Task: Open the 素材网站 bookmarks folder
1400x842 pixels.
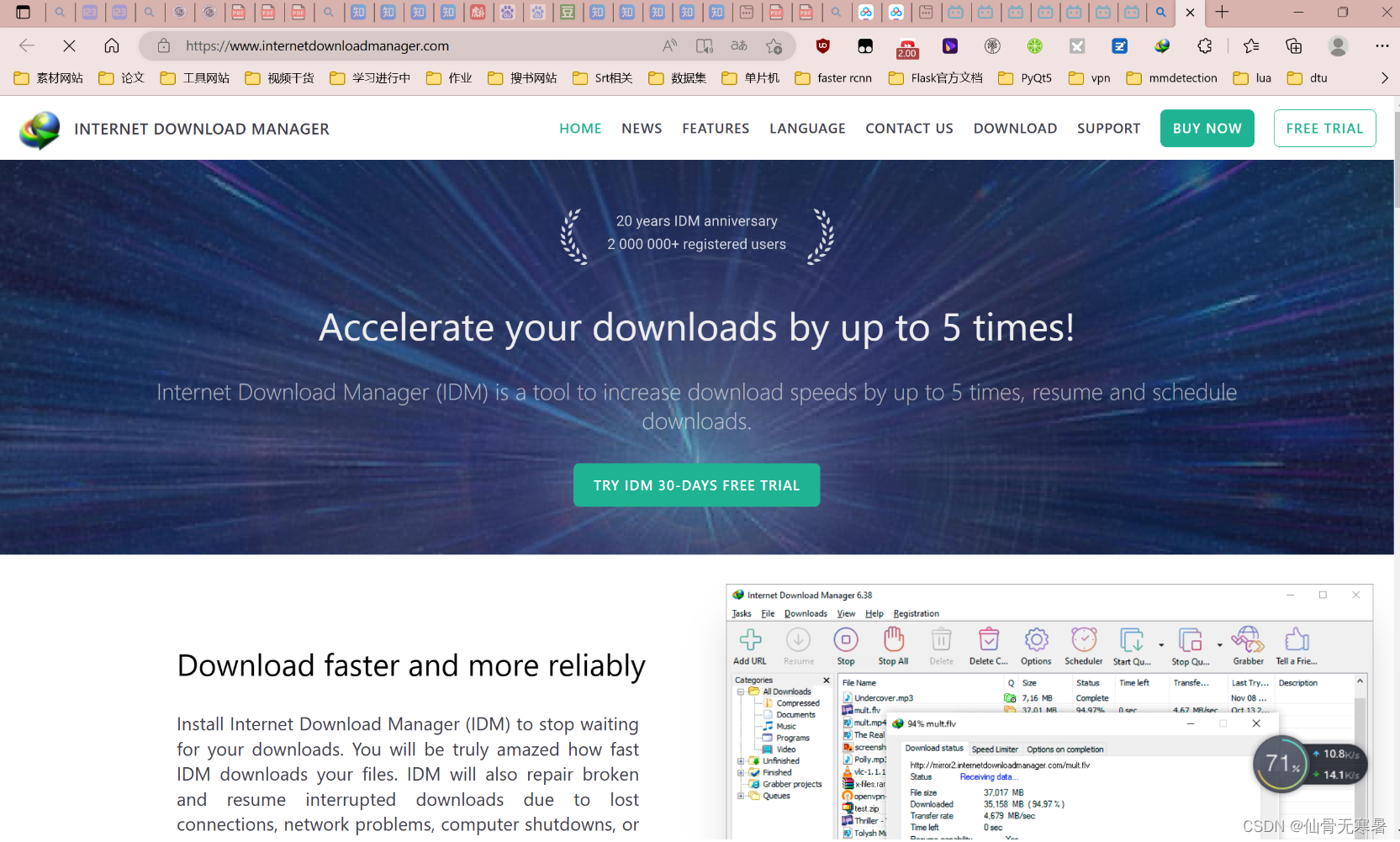Action: [x=50, y=77]
